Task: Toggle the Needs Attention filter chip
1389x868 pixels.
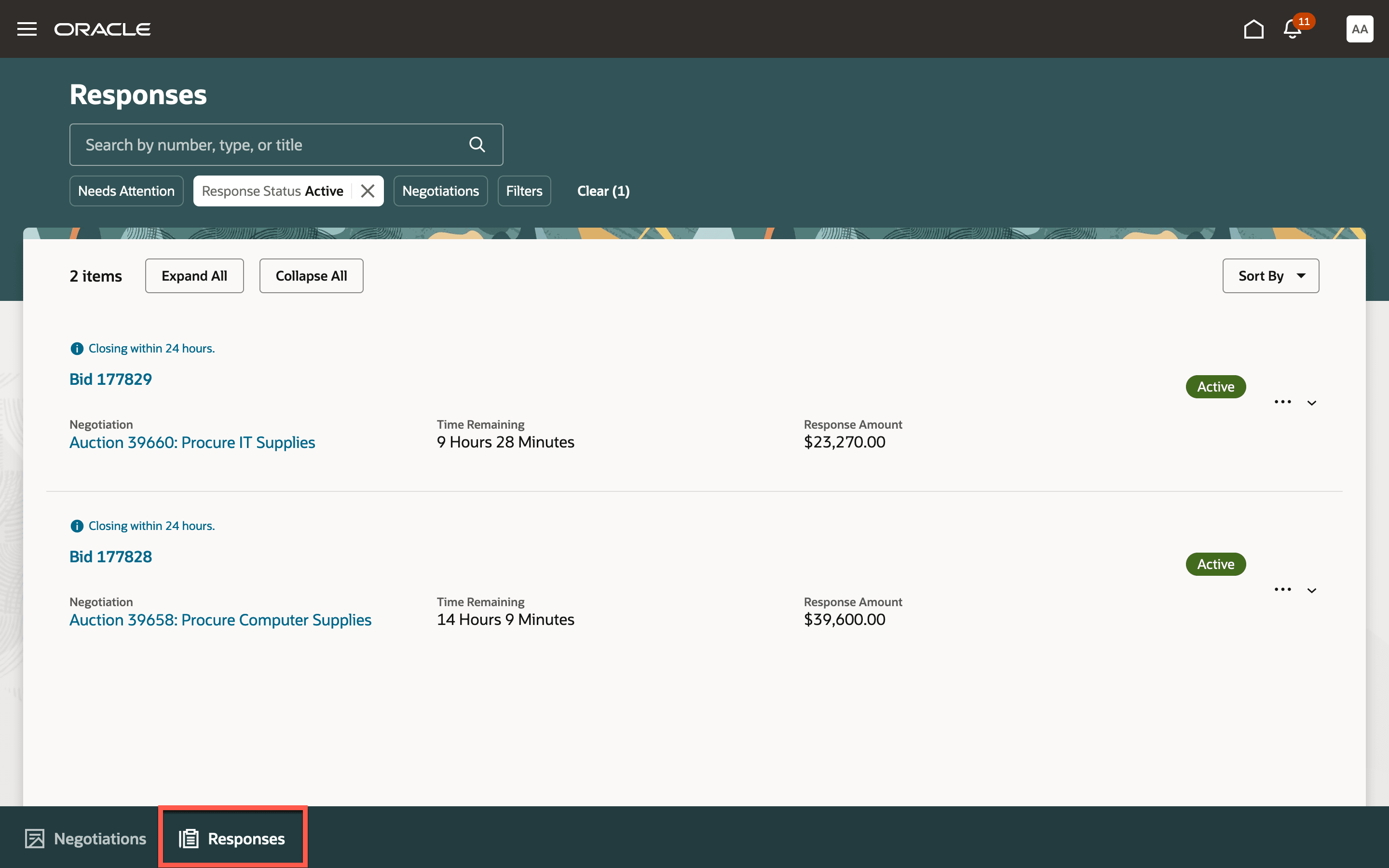Action: (x=126, y=191)
